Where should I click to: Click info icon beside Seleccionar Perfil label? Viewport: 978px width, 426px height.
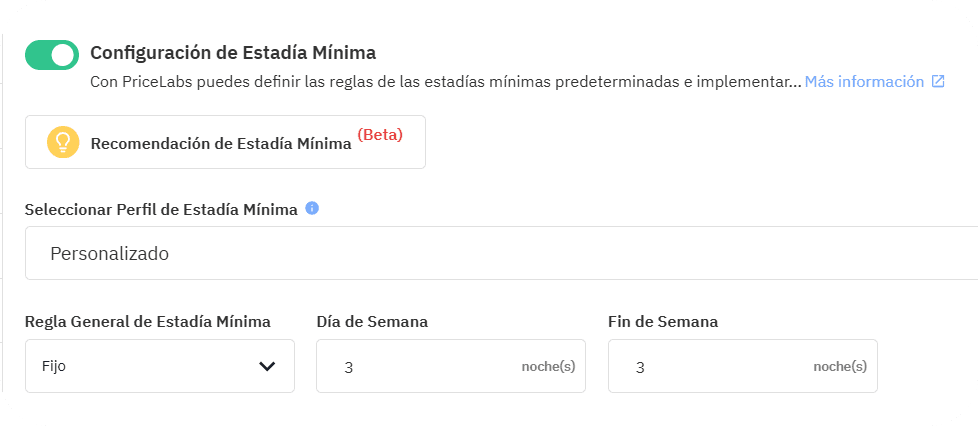tap(312, 209)
